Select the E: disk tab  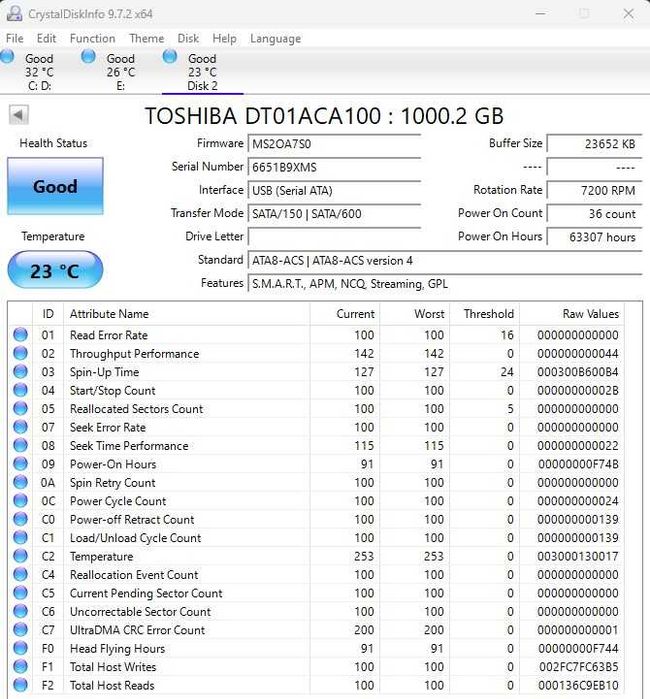[x=120, y=72]
